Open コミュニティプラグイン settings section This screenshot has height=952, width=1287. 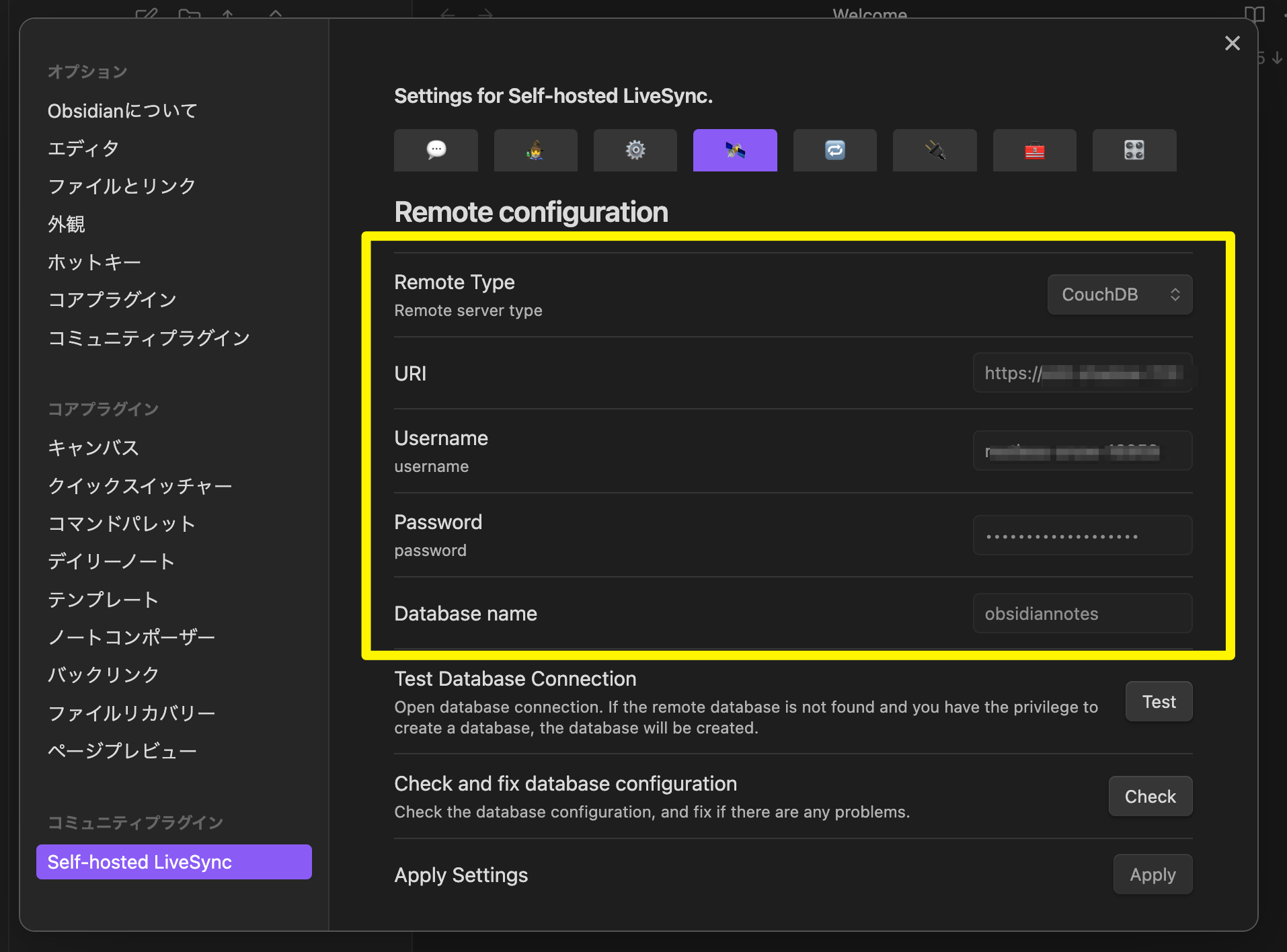coord(149,338)
